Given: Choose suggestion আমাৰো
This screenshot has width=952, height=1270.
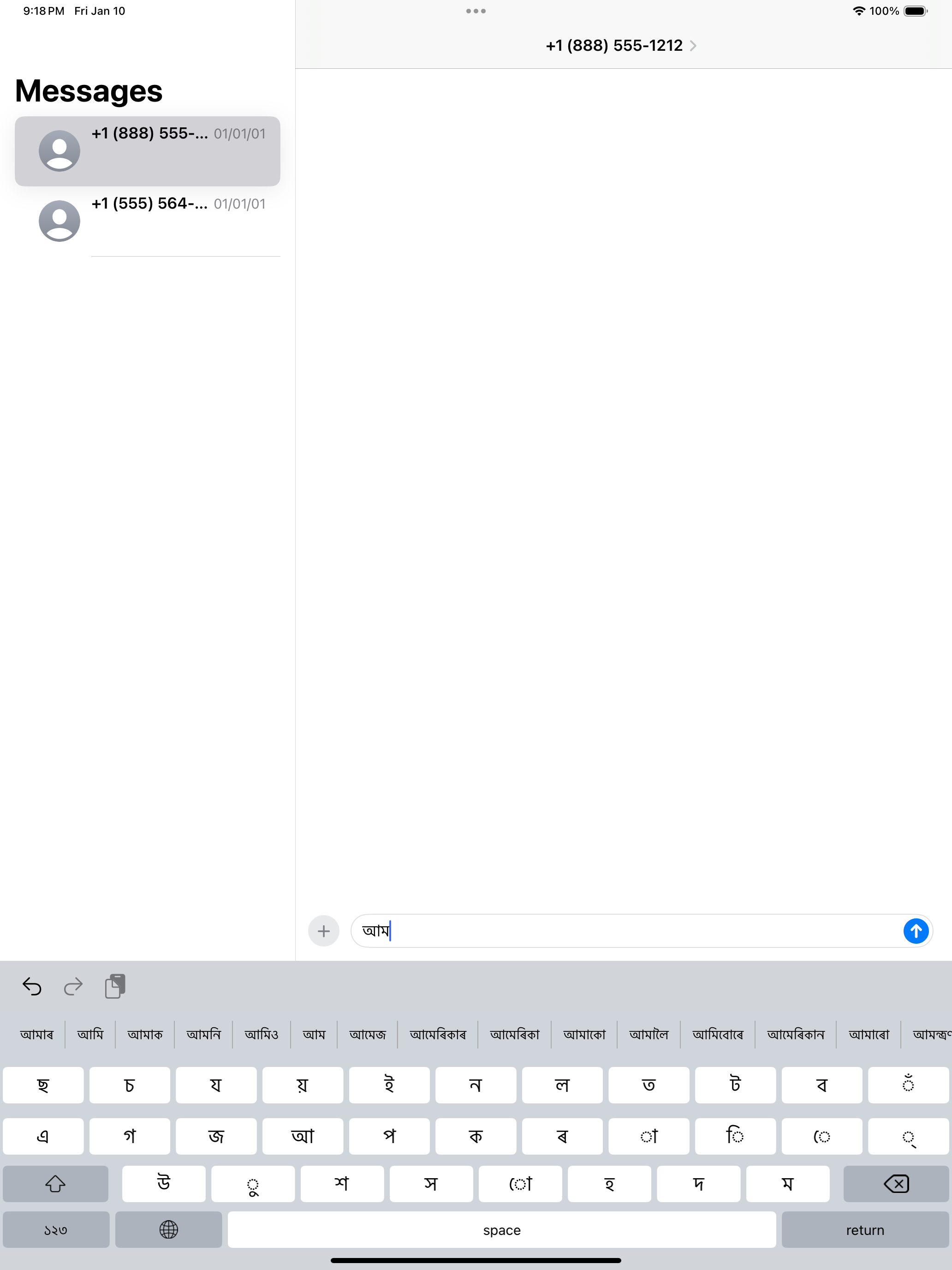Looking at the screenshot, I should click(x=869, y=1034).
